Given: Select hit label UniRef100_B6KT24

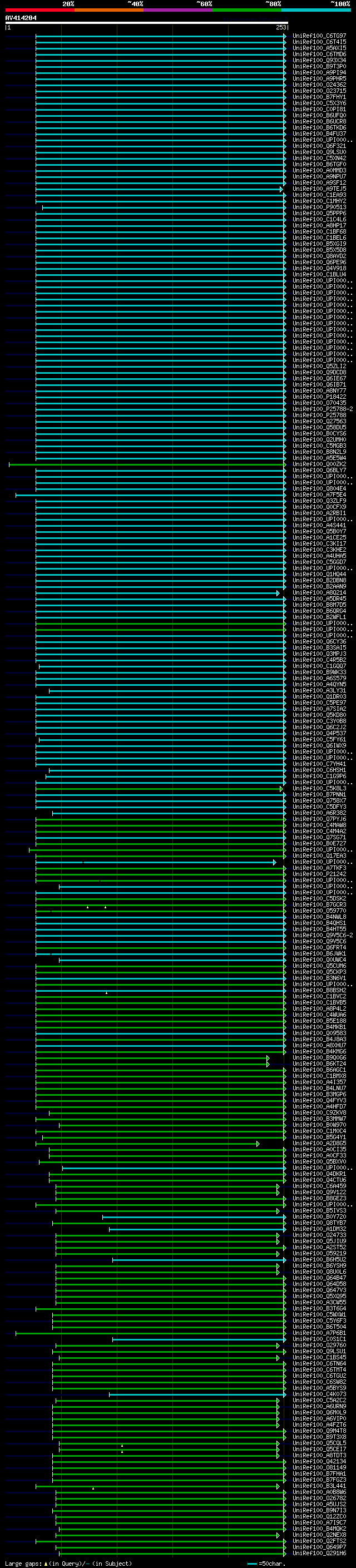Looking at the screenshot, I should pos(319,1064).
